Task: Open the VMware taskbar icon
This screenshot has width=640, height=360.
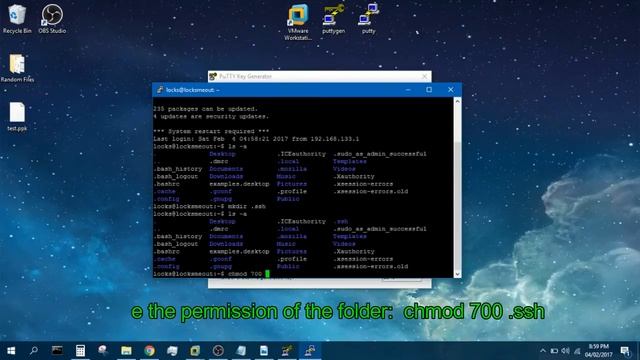Action: coord(195,351)
